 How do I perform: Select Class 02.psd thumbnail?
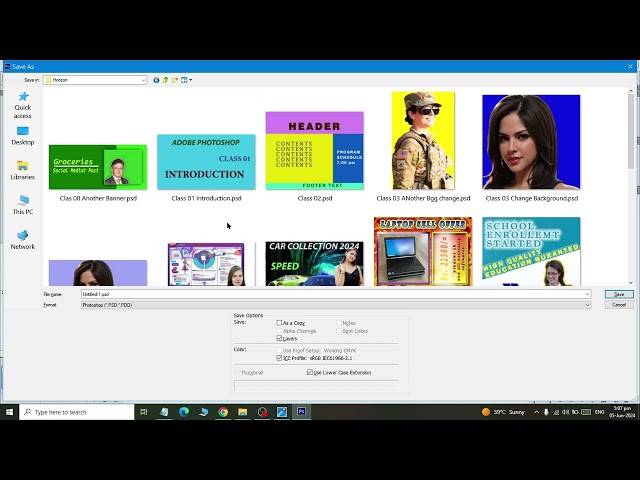(315, 151)
